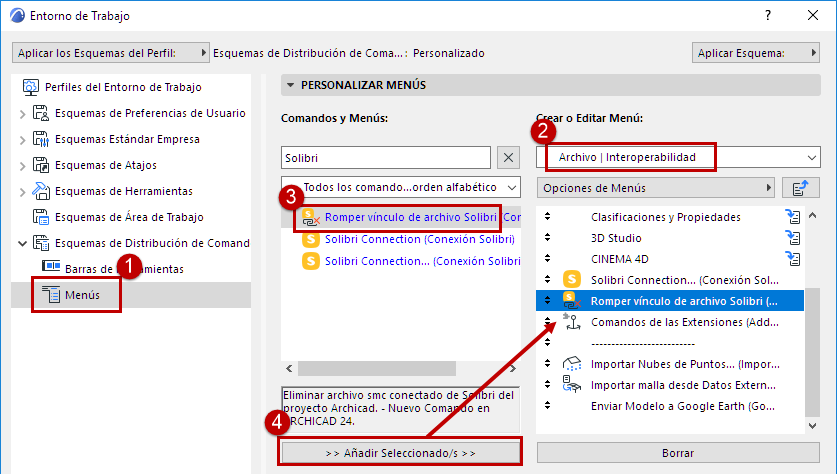Viewport: 837px width, 474px height.
Task: Click the reorder handle for 3D Studio
Action: [x=547, y=238]
